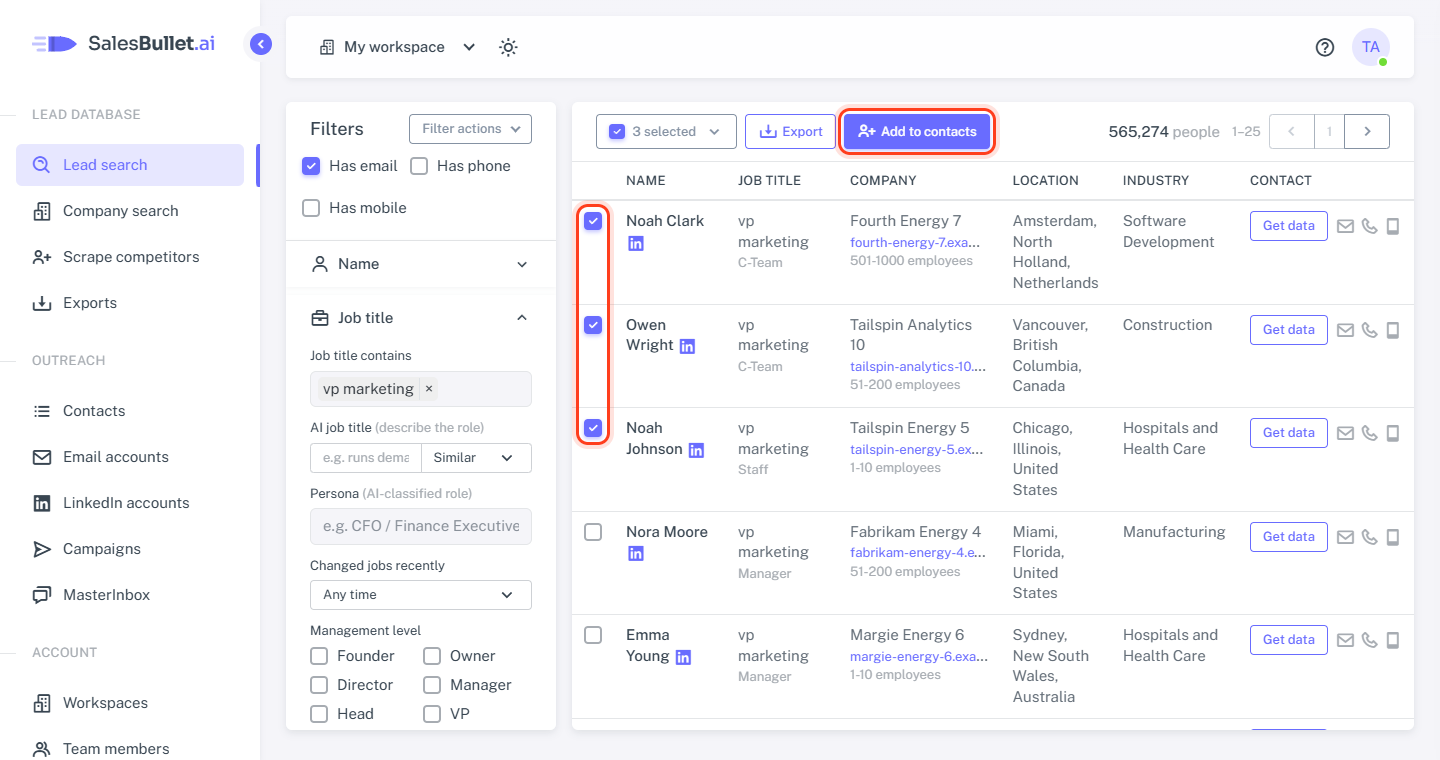Go to the next results page arrow

pyautogui.click(x=1367, y=131)
